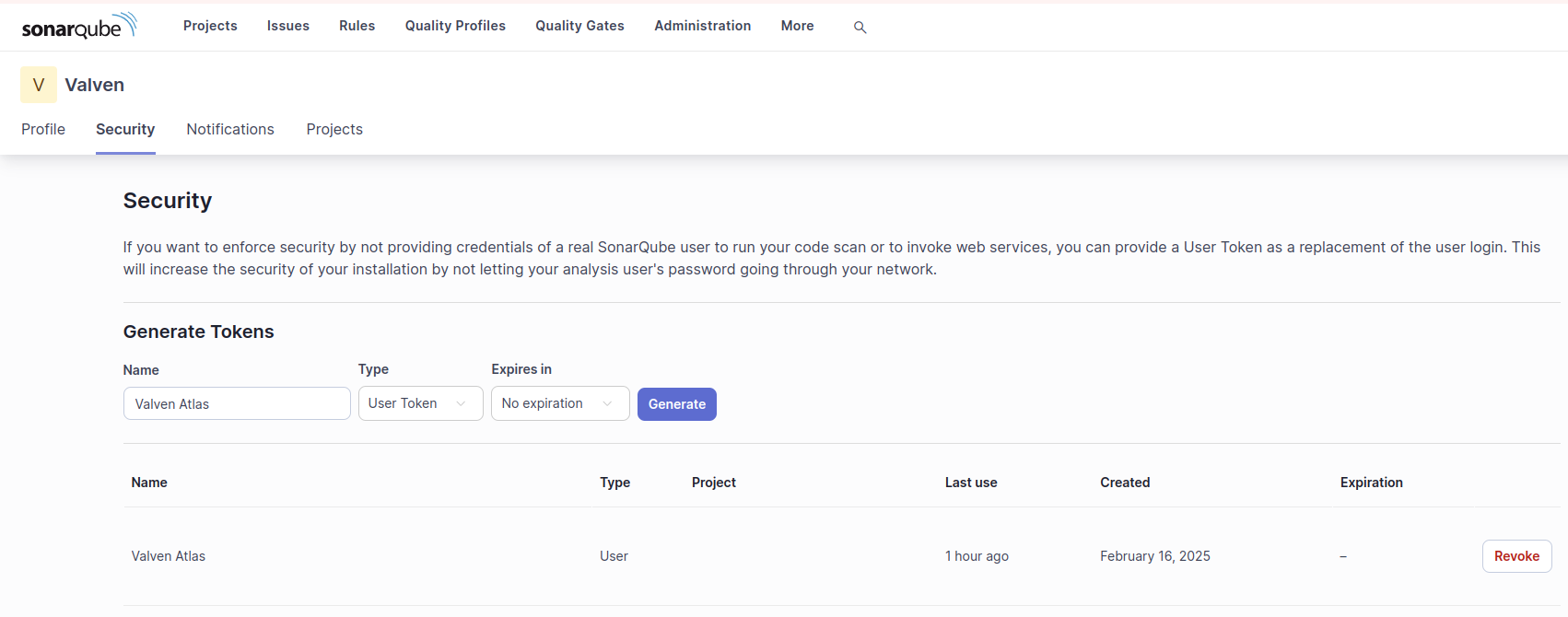This screenshot has height=617, width=1568.
Task: Click the dash in the Expiration cell
Action: point(1343,556)
